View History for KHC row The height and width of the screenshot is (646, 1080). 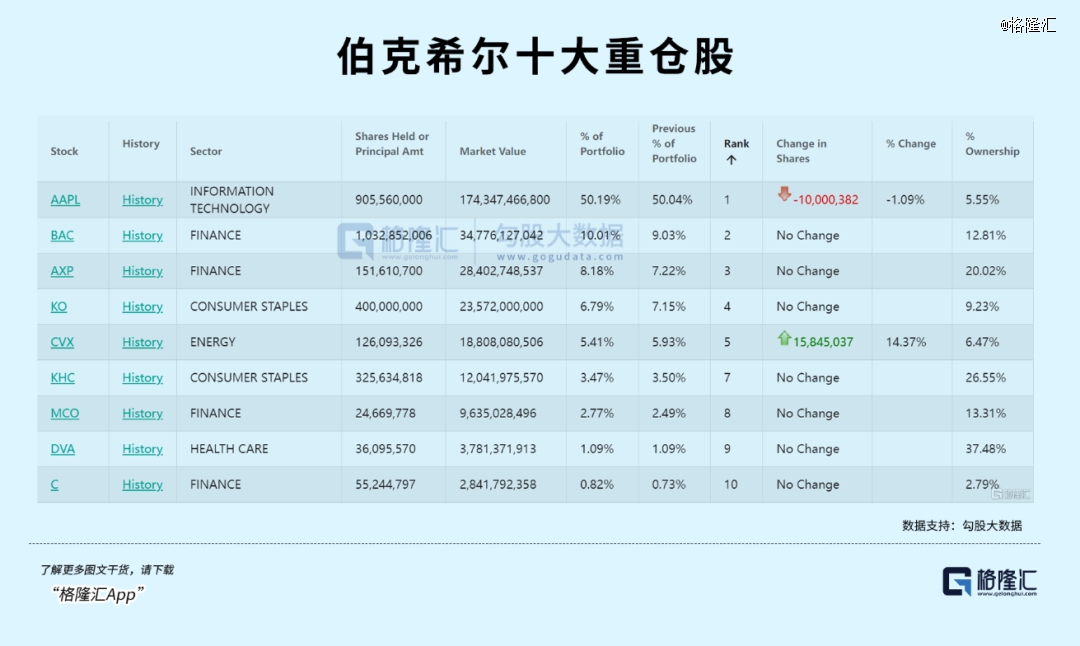(143, 377)
